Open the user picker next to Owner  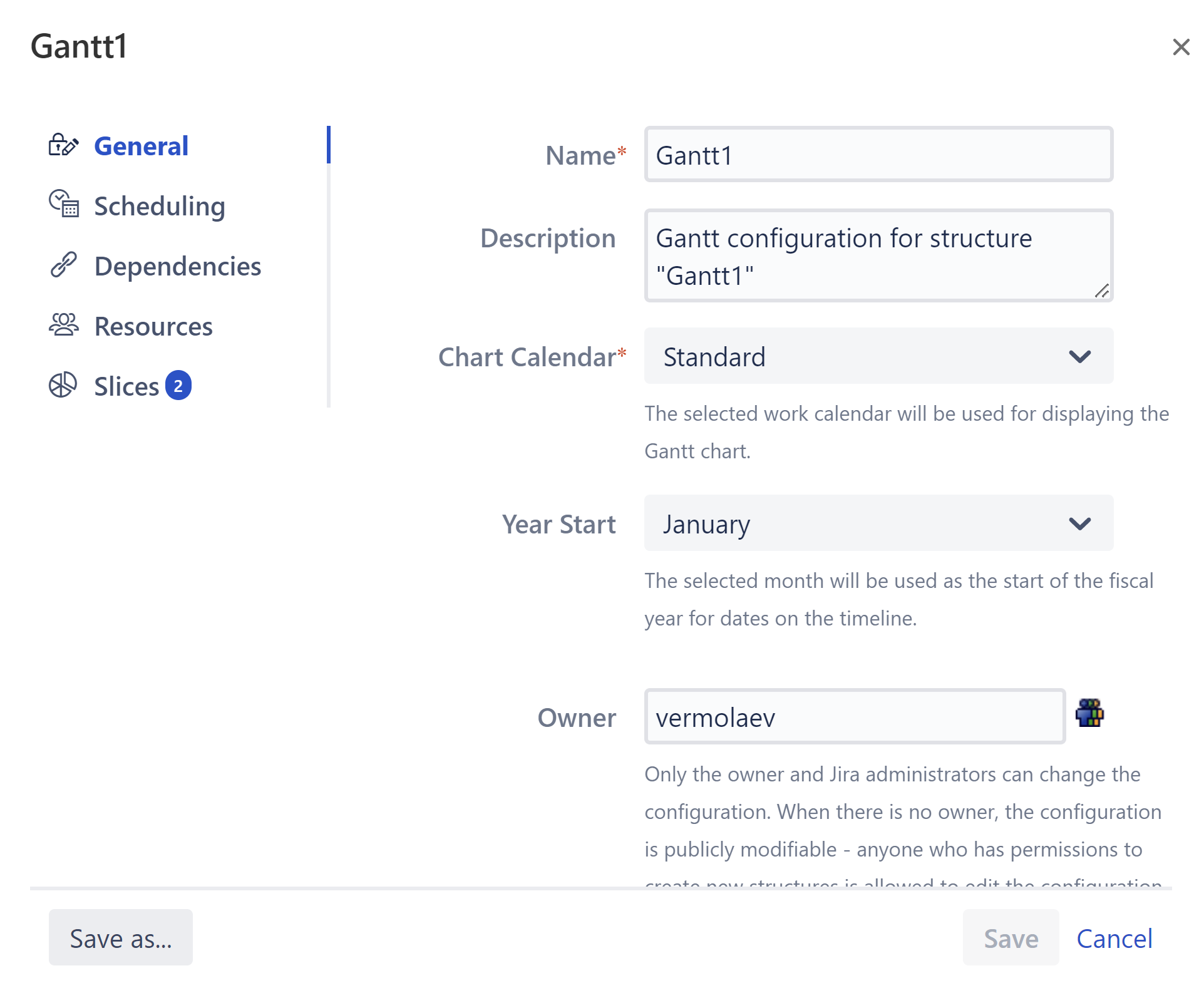point(1089,714)
